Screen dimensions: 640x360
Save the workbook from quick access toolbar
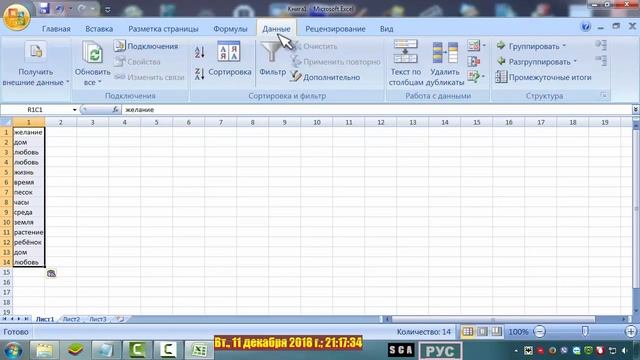[44, 9]
